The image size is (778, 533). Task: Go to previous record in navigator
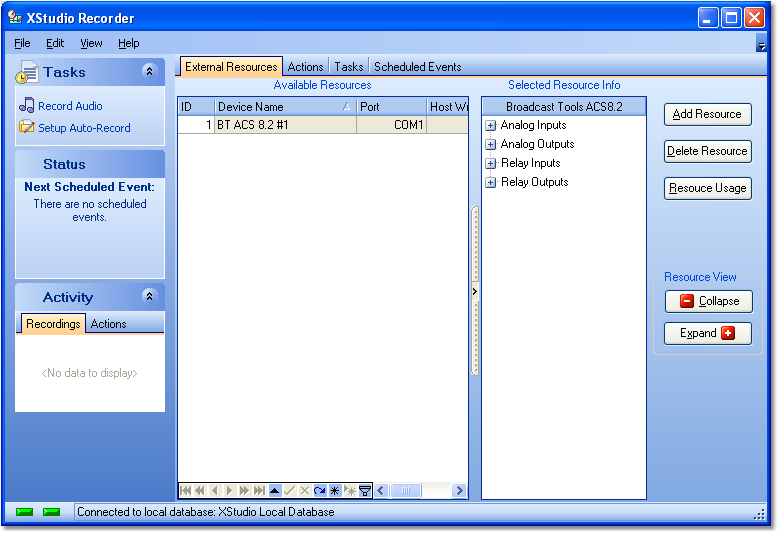(x=215, y=491)
